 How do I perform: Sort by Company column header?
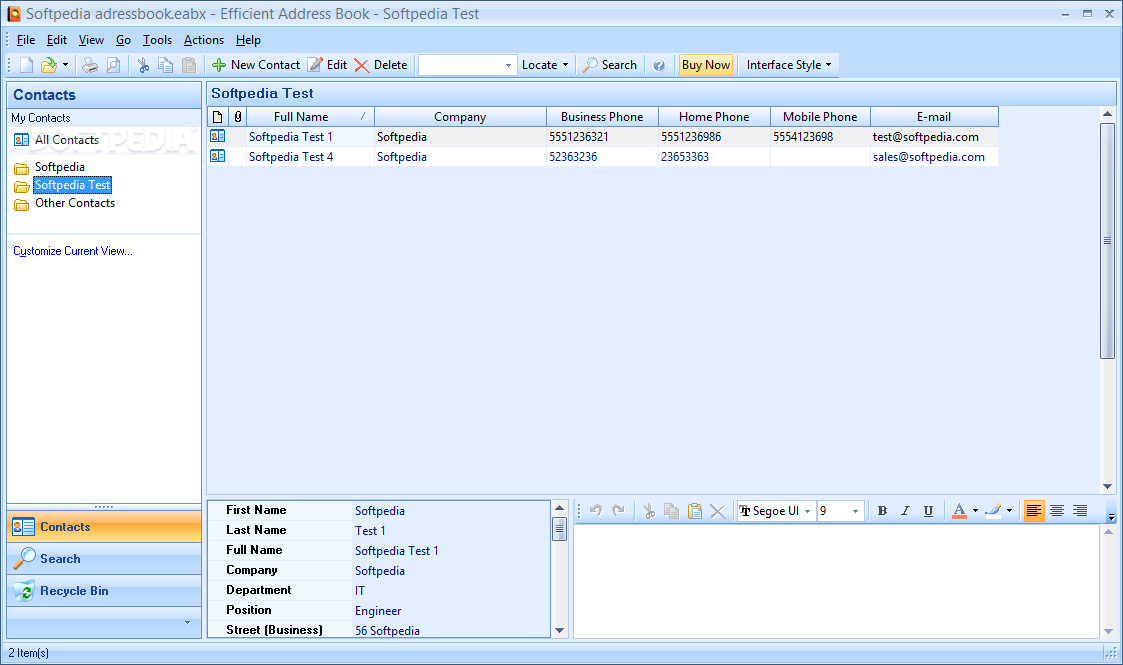(460, 117)
